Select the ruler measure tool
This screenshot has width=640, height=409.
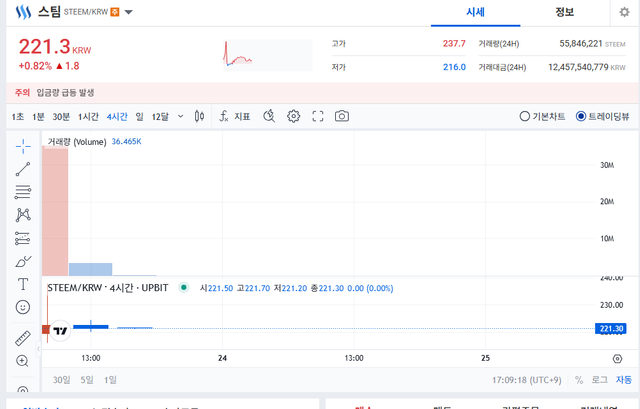pos(23,338)
